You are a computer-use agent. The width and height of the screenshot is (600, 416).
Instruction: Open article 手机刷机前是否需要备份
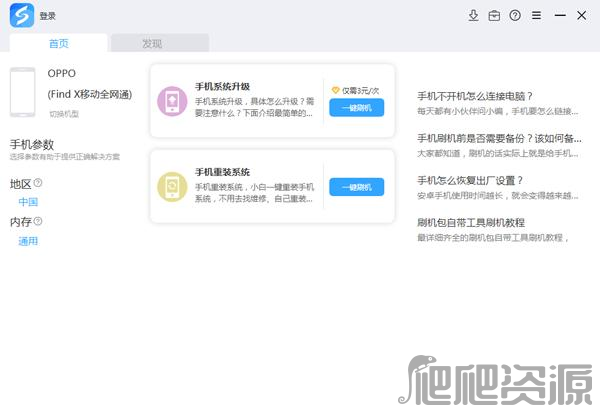click(x=499, y=138)
